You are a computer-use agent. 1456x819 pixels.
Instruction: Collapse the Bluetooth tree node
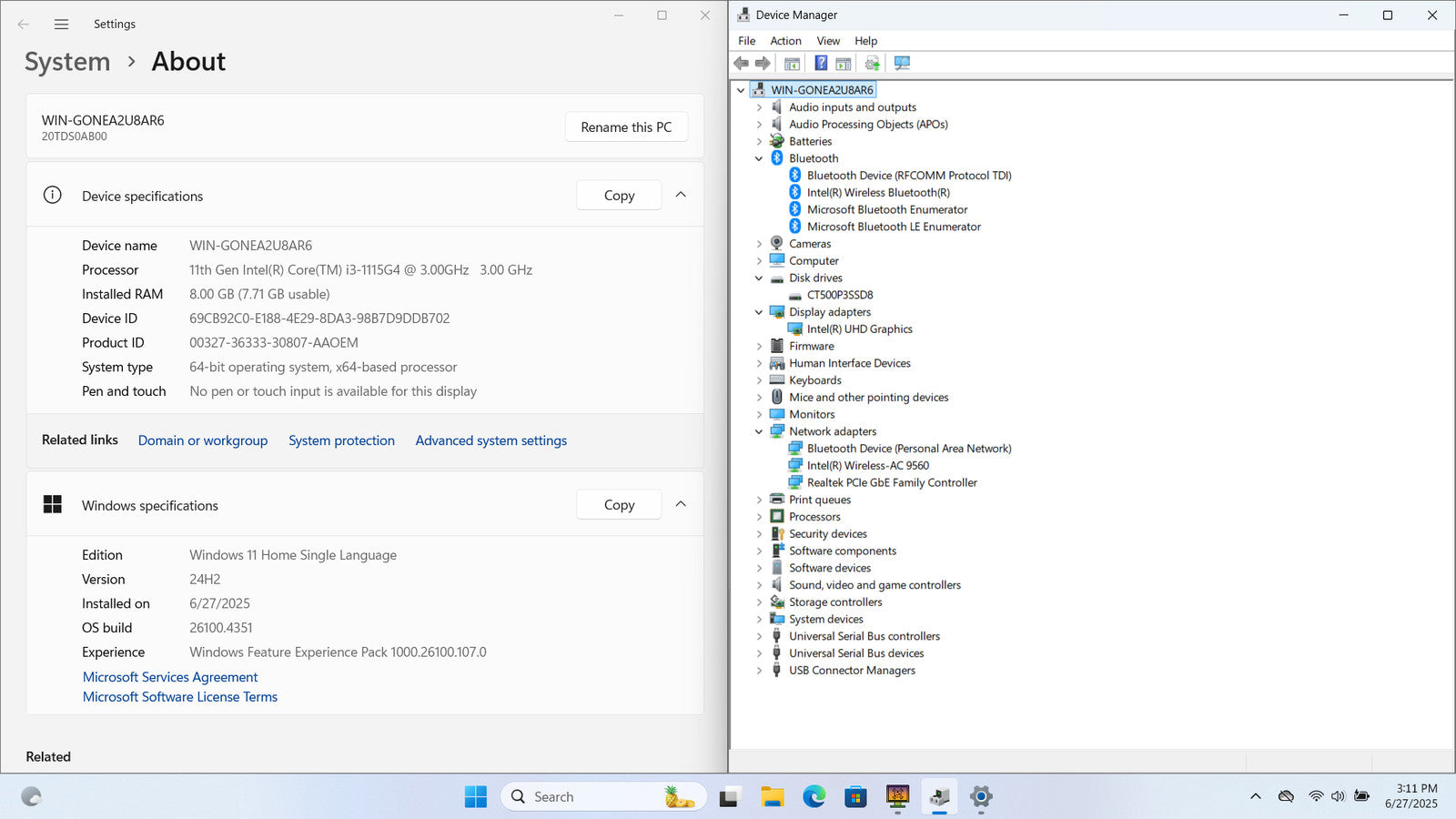(x=759, y=158)
